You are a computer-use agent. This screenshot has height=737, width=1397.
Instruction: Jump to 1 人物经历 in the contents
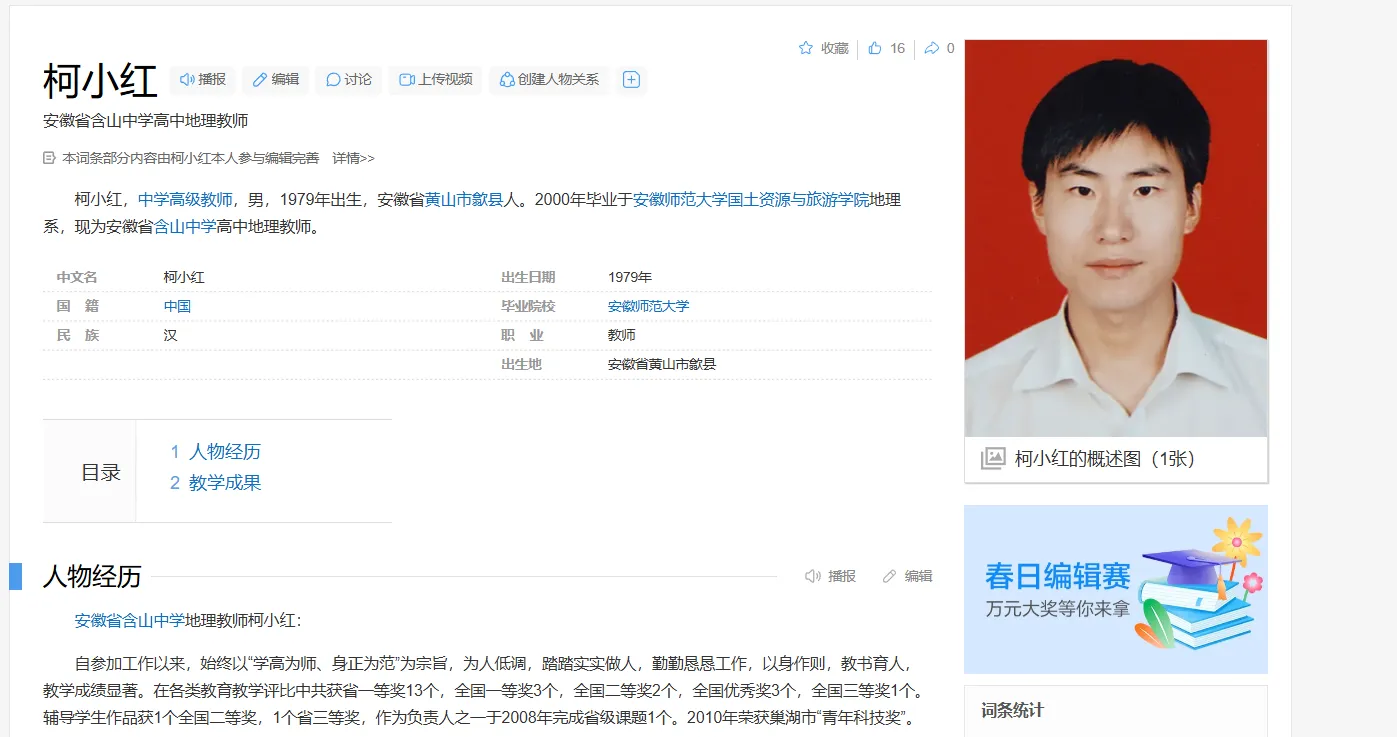(x=215, y=452)
